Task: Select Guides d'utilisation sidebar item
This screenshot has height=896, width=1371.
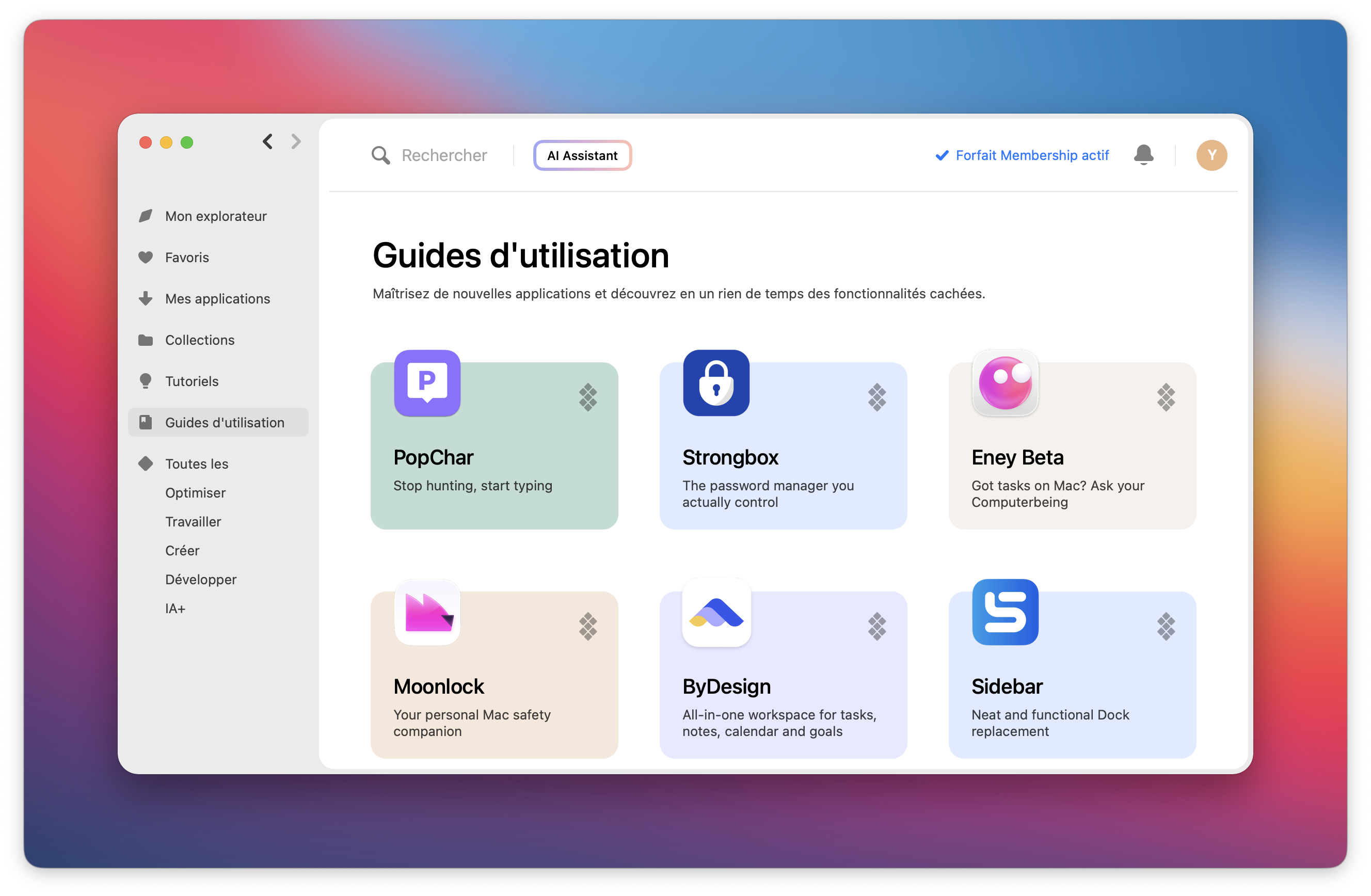Action: 218,422
